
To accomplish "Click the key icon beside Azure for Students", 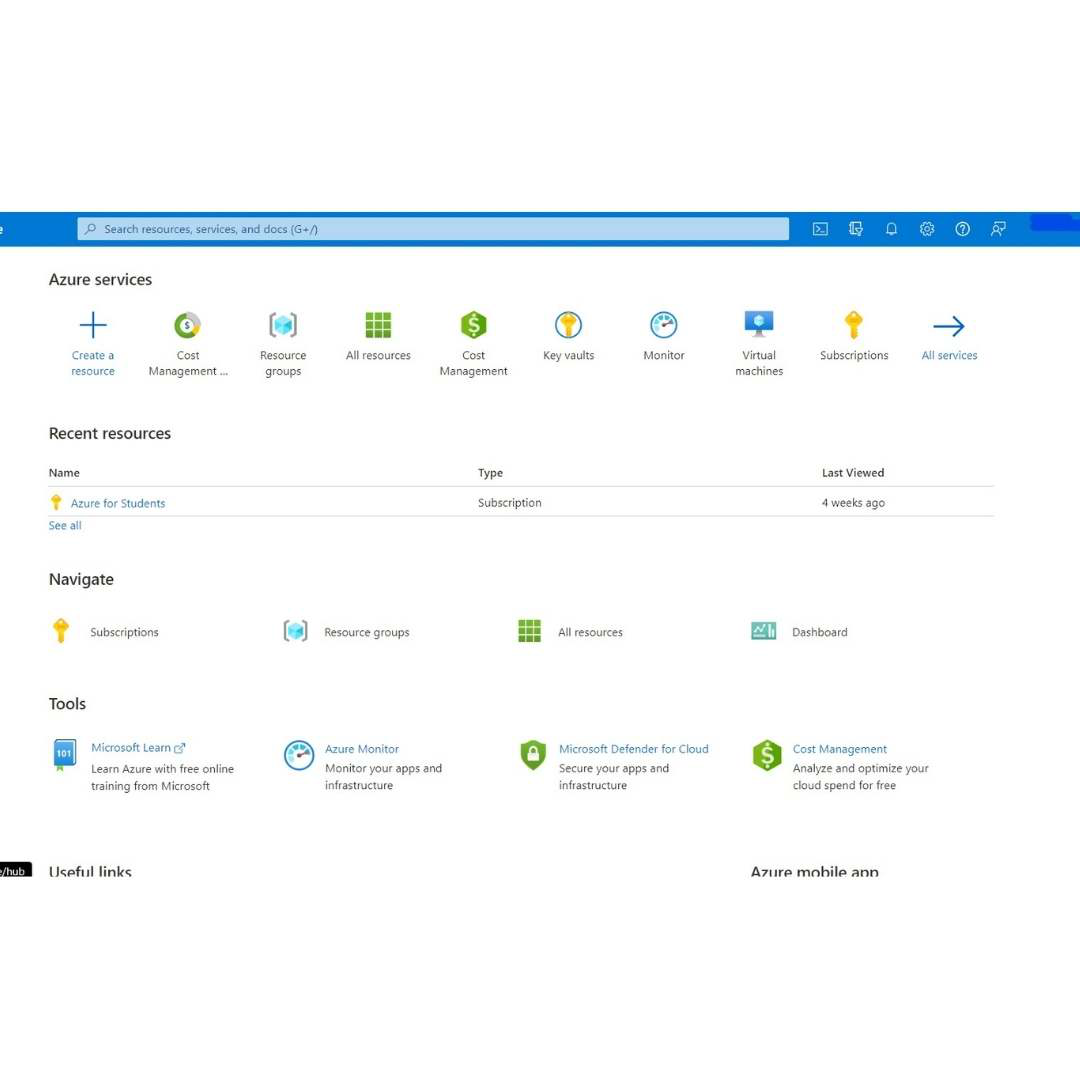I will [x=56, y=503].
